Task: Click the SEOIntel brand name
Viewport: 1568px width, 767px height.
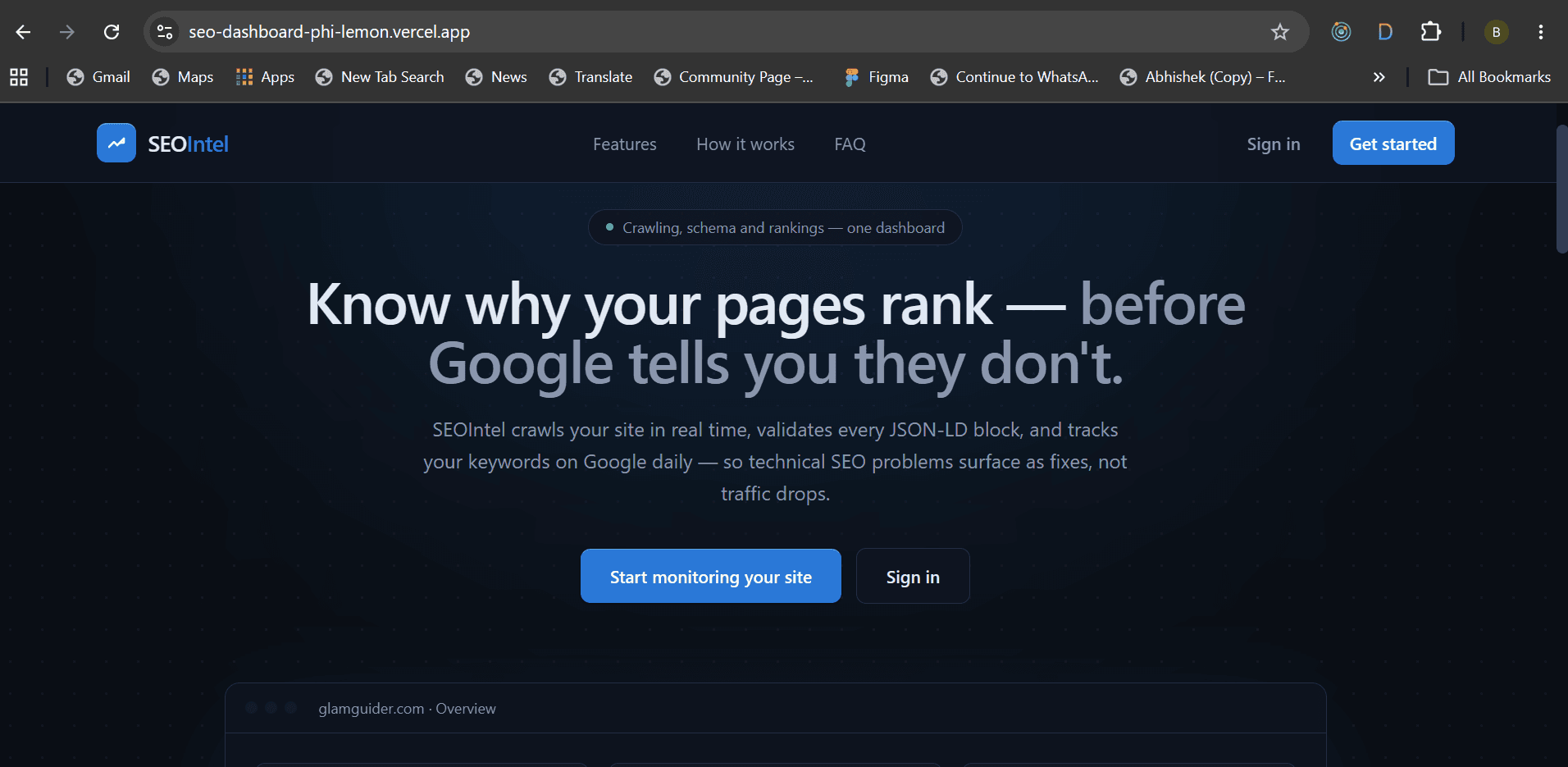Action: [x=188, y=144]
